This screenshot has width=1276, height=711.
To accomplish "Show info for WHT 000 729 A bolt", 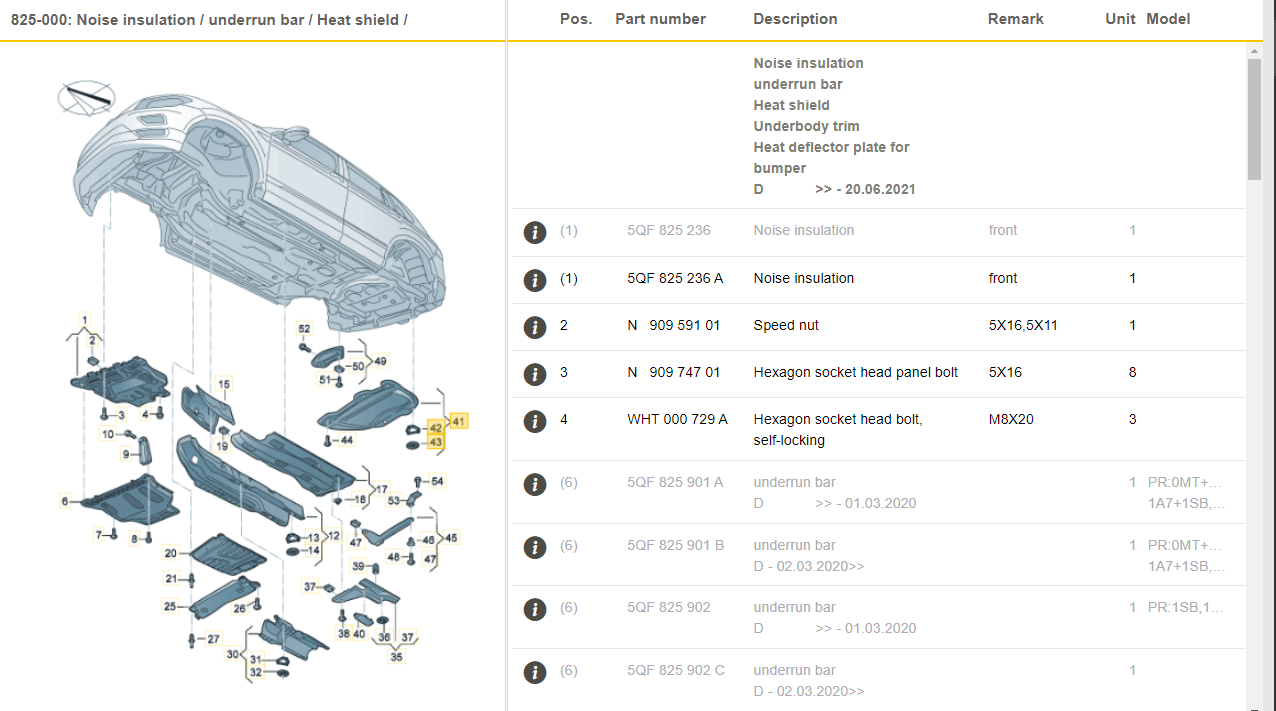I will click(535, 421).
